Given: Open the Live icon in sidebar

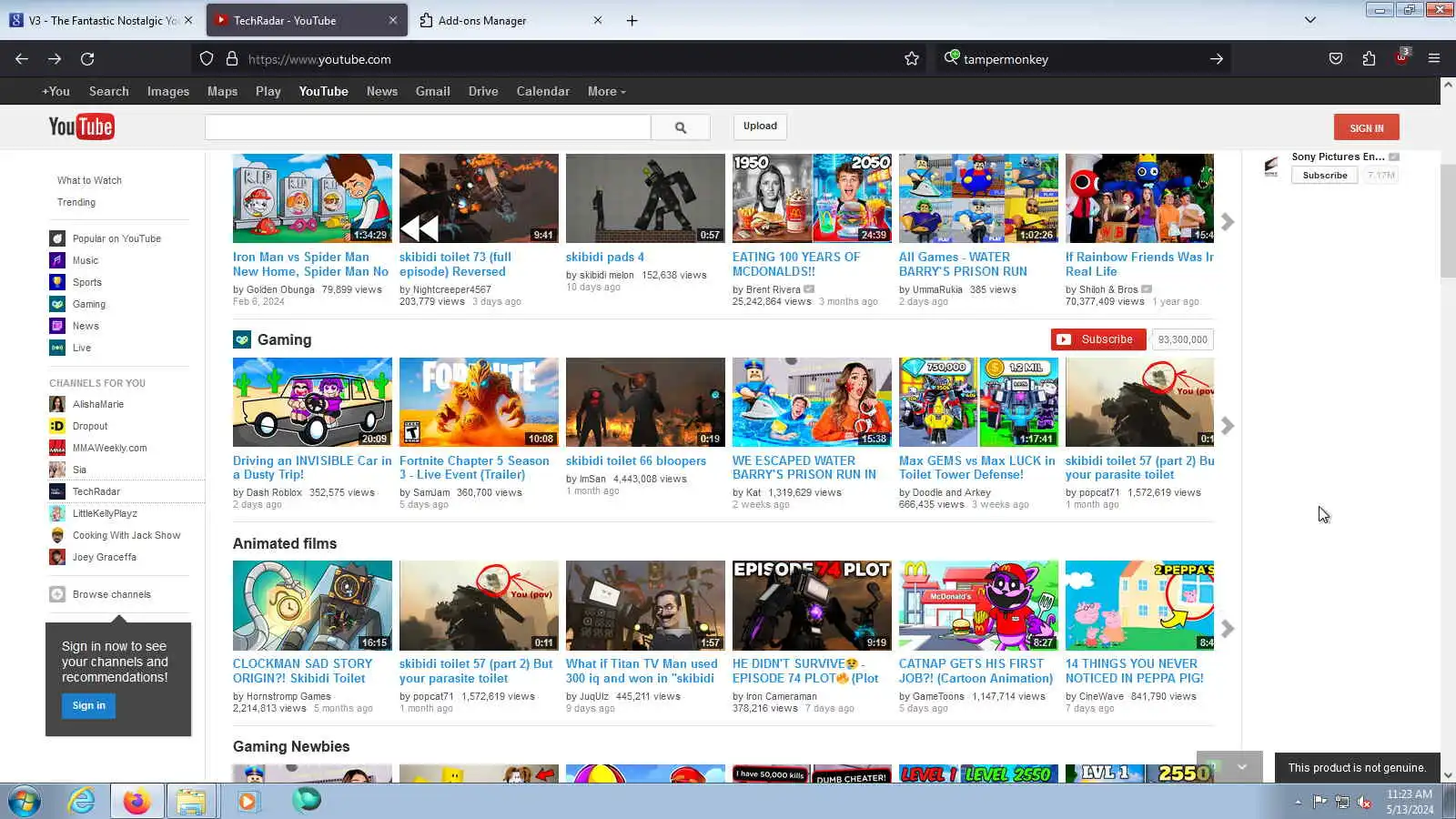Looking at the screenshot, I should click(x=57, y=348).
